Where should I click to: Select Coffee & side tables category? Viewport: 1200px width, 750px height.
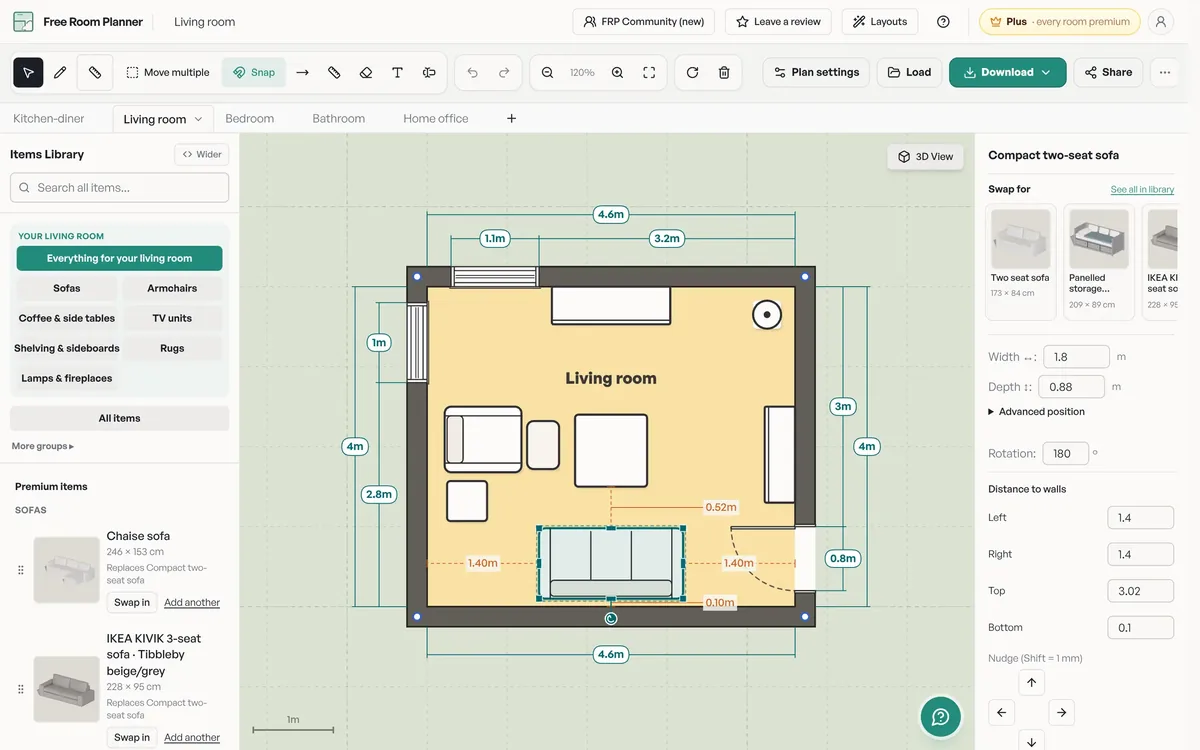pyautogui.click(x=67, y=318)
